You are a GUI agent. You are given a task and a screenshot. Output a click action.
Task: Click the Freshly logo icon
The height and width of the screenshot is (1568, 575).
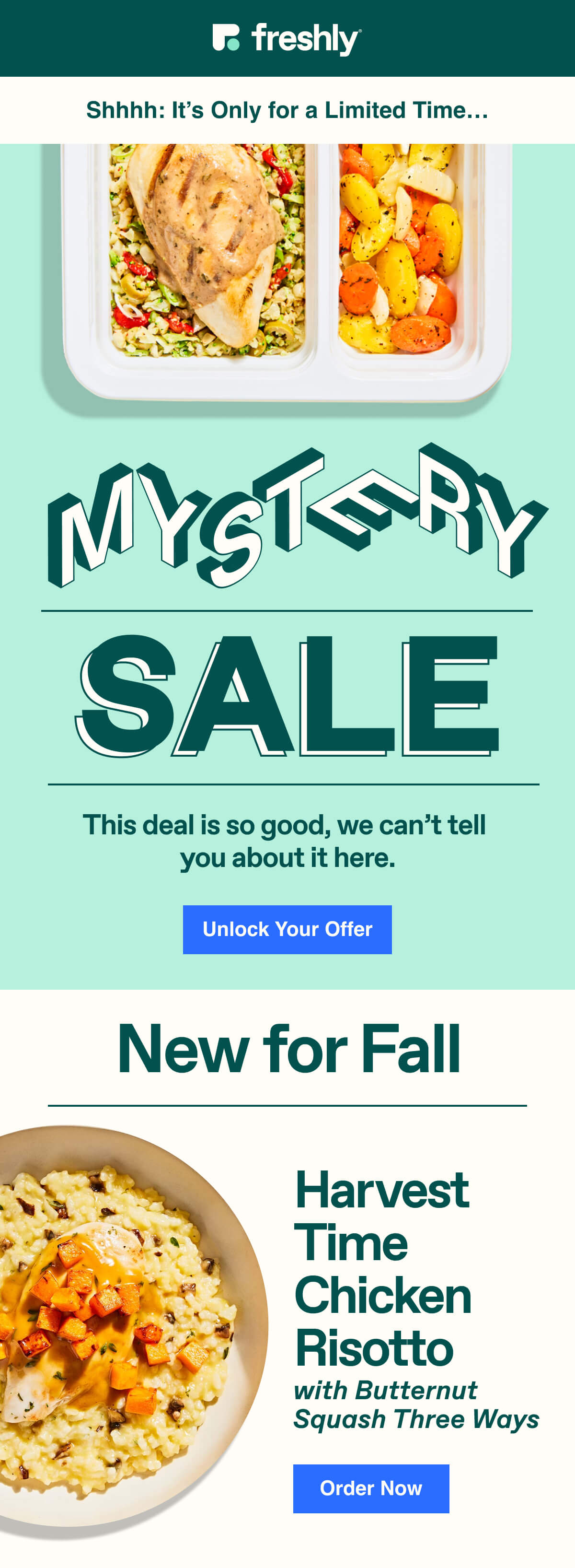(x=226, y=38)
